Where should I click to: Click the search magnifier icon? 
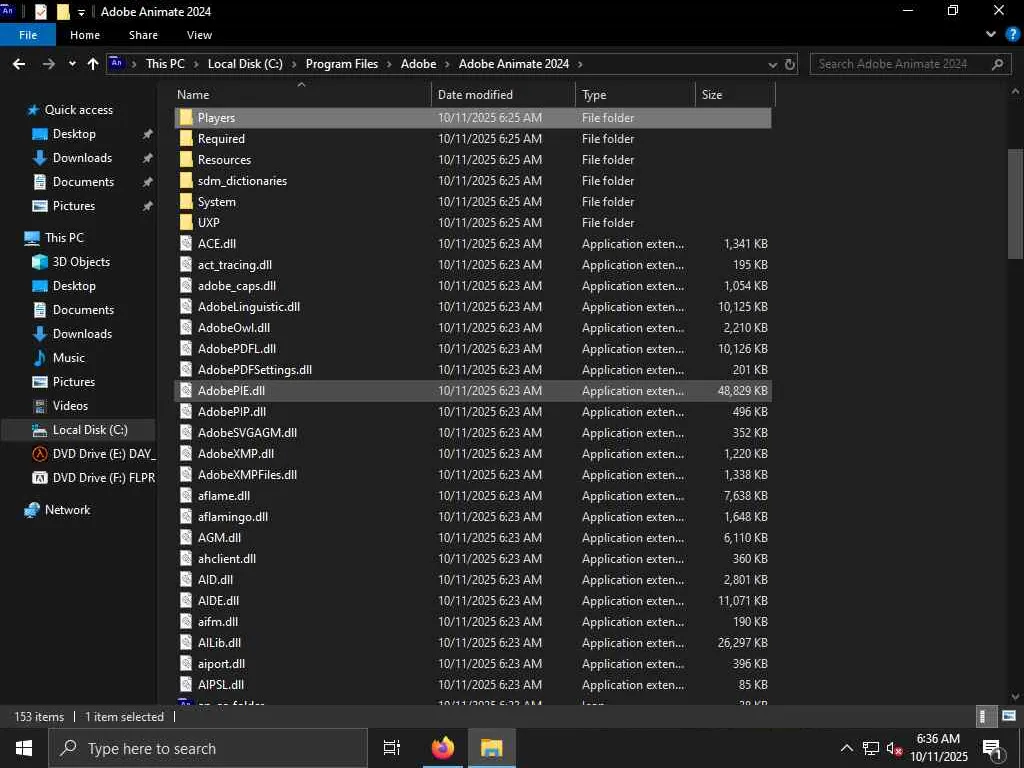coord(997,64)
